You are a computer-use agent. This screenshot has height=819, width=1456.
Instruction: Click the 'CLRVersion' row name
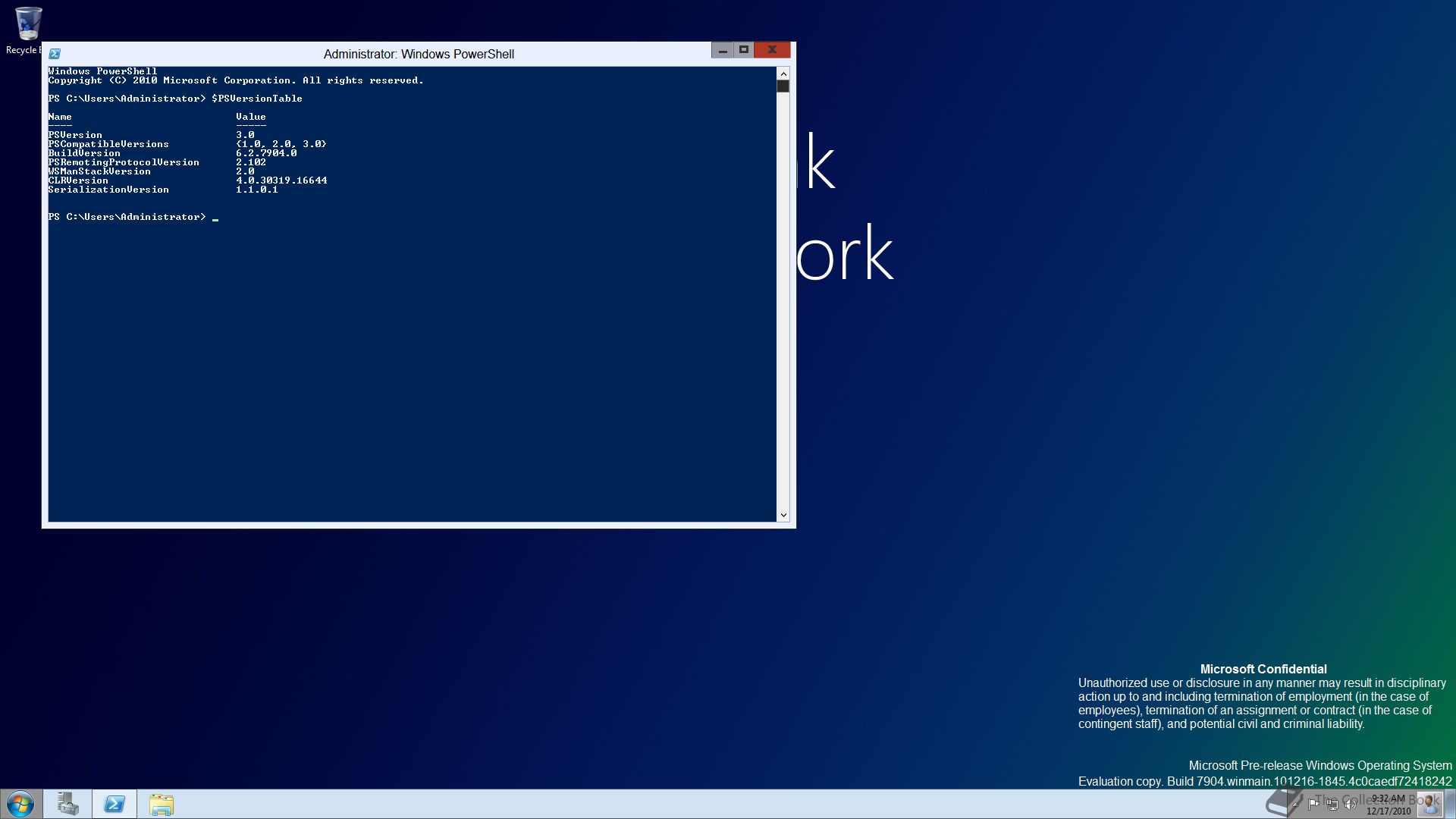click(x=78, y=180)
